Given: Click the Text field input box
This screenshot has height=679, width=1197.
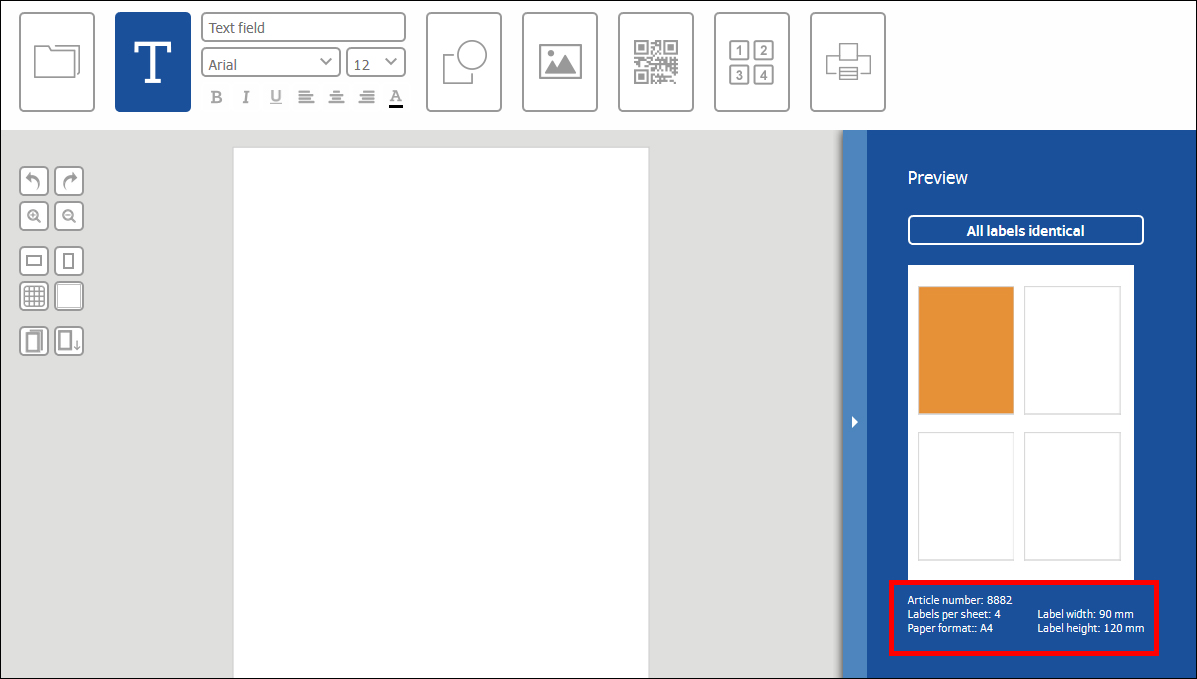Looking at the screenshot, I should (x=302, y=27).
